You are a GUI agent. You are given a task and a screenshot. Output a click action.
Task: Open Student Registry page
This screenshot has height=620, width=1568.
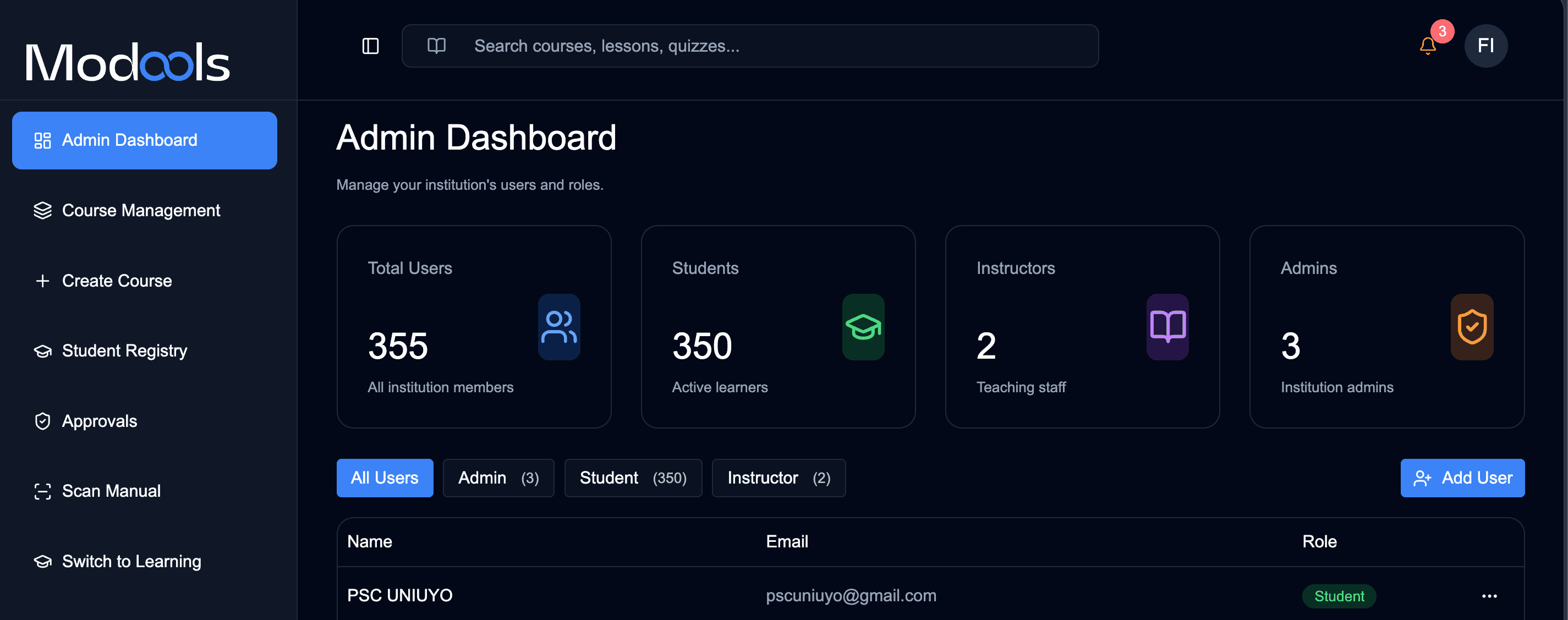[x=144, y=351]
